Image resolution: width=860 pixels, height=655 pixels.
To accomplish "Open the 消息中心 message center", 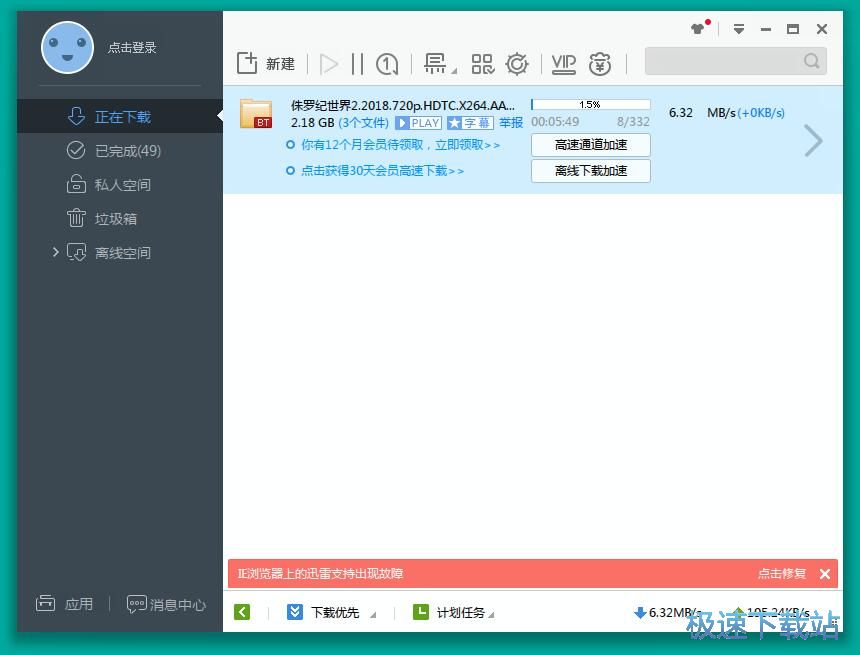I will [x=166, y=605].
